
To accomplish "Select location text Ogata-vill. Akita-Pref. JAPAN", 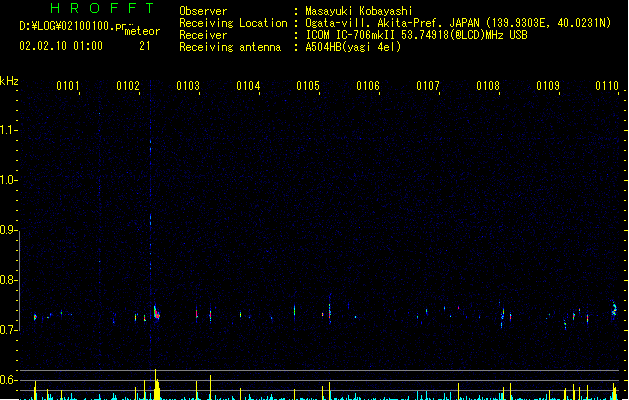I will (392, 23).
